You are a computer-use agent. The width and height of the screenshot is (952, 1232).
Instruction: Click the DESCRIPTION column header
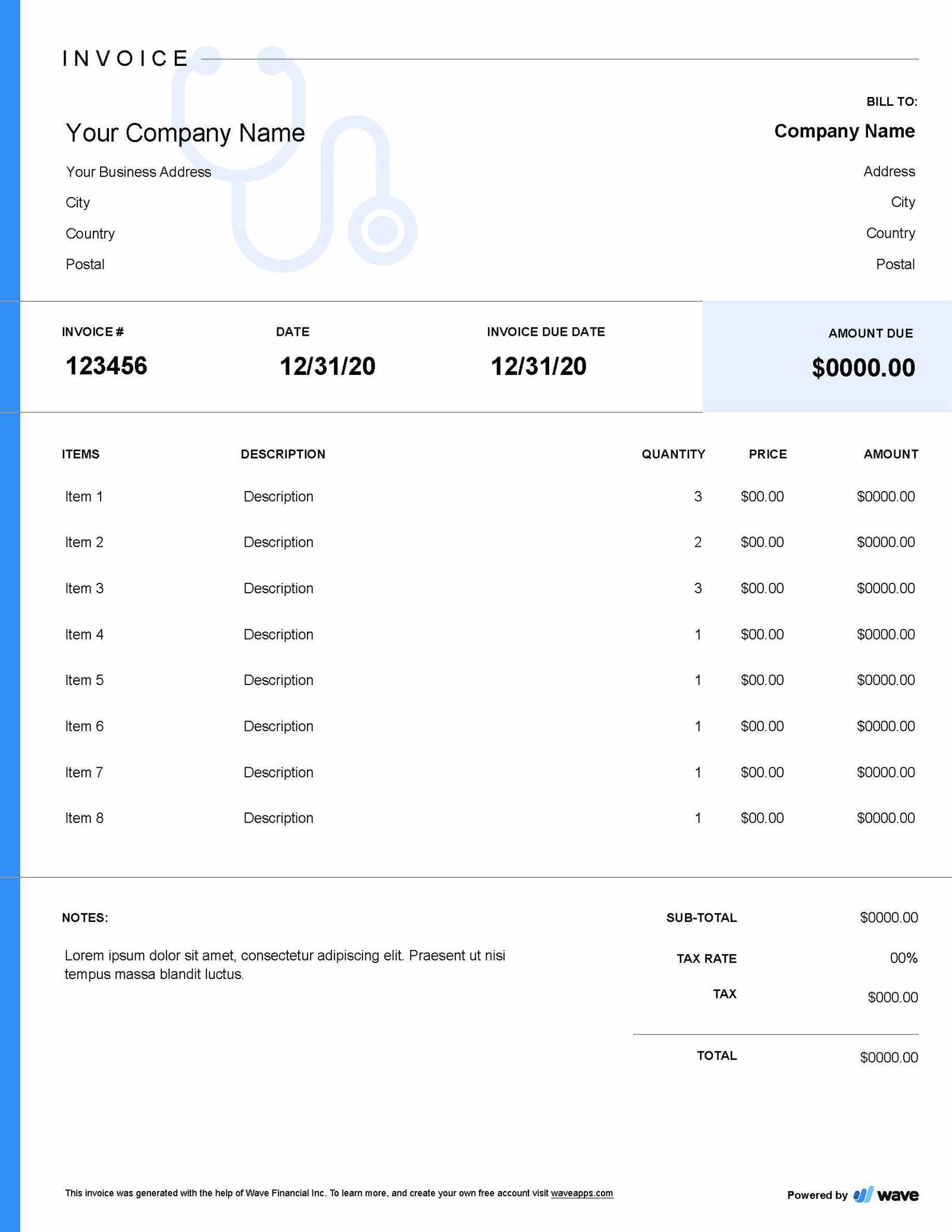click(x=283, y=454)
